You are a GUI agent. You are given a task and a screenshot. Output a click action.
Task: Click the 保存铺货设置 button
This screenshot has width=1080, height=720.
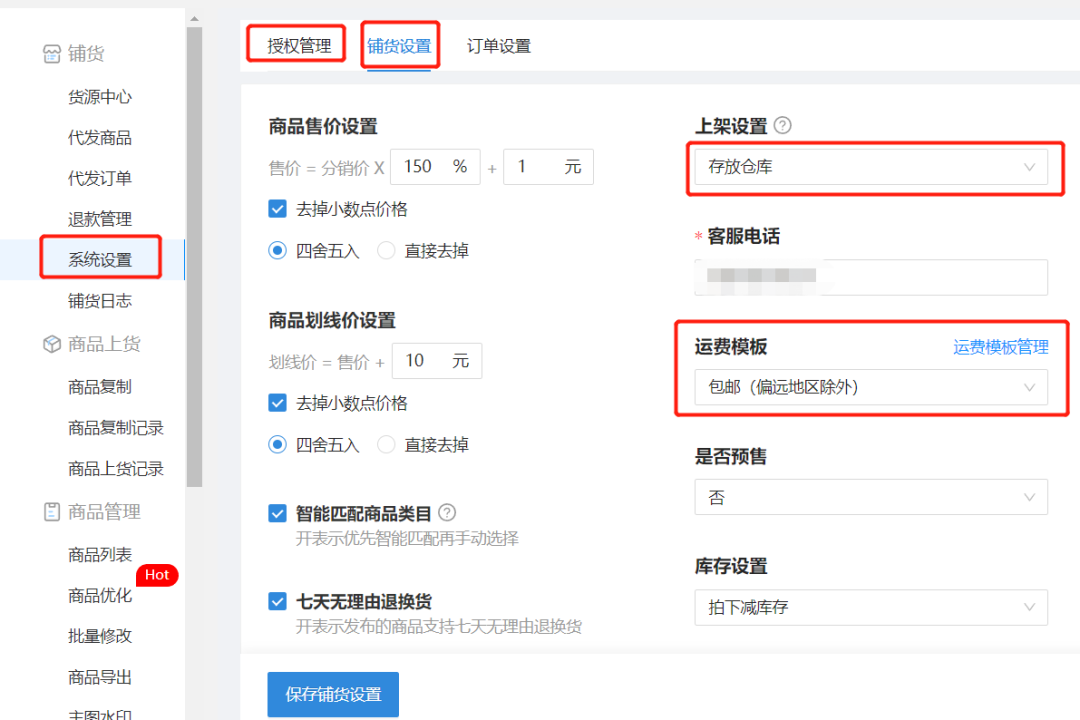[332, 694]
